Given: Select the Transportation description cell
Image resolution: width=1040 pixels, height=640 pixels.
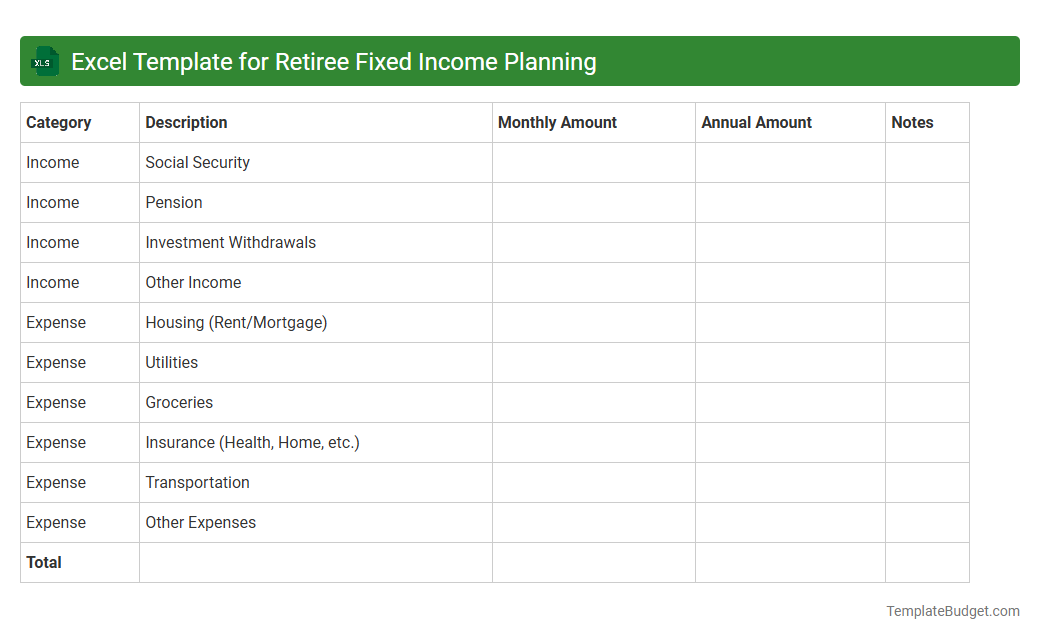Looking at the screenshot, I should click(x=197, y=482).
